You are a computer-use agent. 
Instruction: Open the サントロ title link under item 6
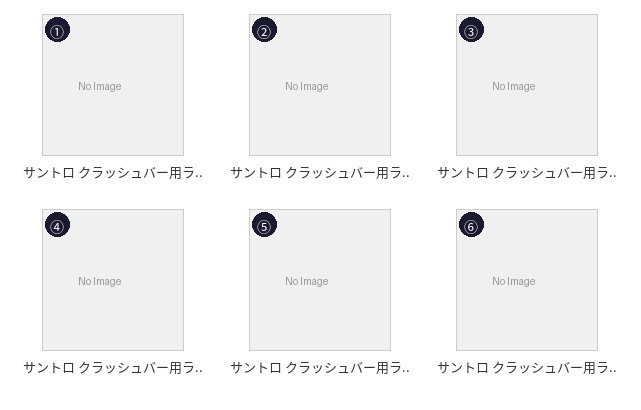click(527, 367)
